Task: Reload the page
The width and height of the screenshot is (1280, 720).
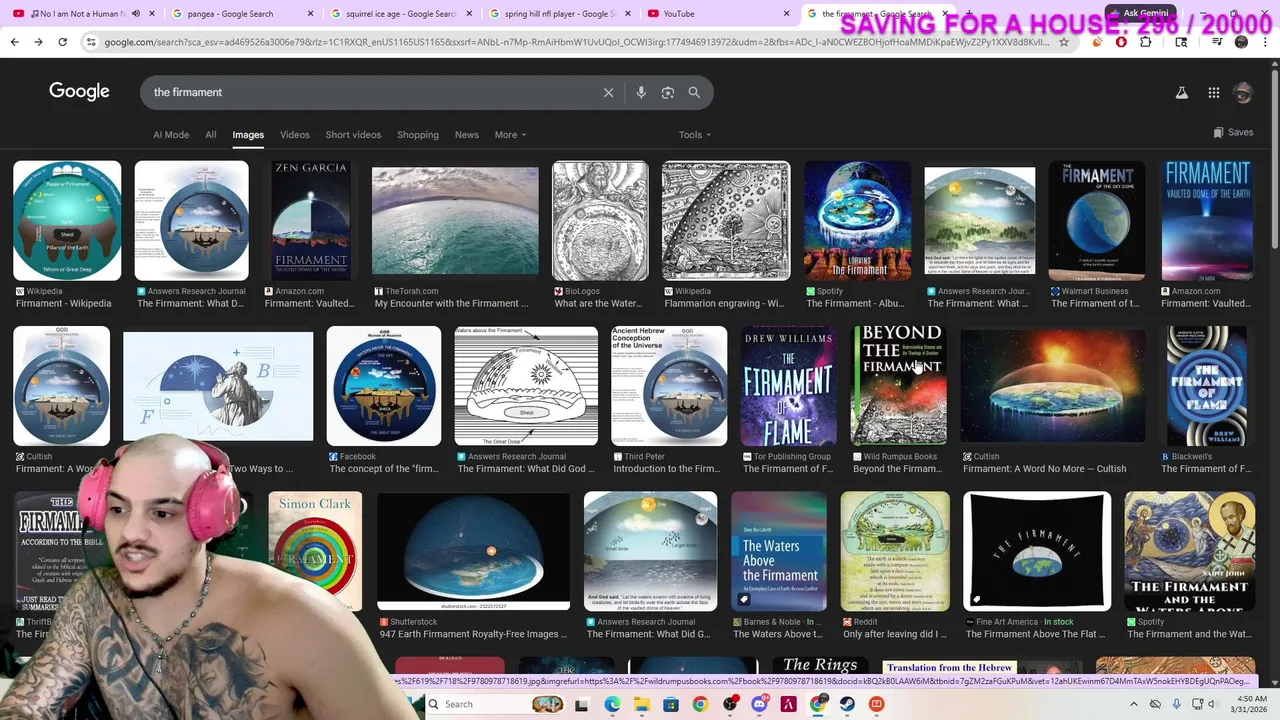Action: tap(62, 42)
